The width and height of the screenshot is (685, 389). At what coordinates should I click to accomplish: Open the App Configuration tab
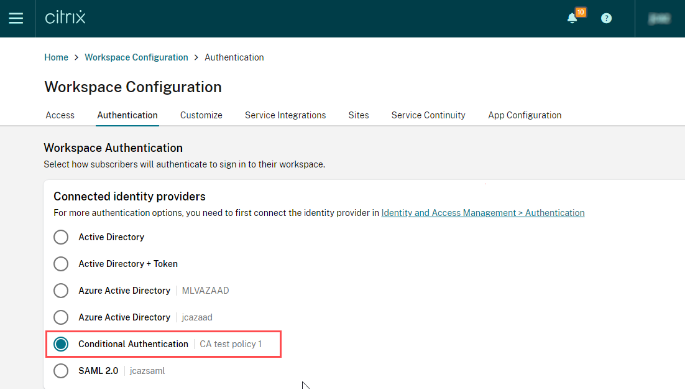point(525,115)
